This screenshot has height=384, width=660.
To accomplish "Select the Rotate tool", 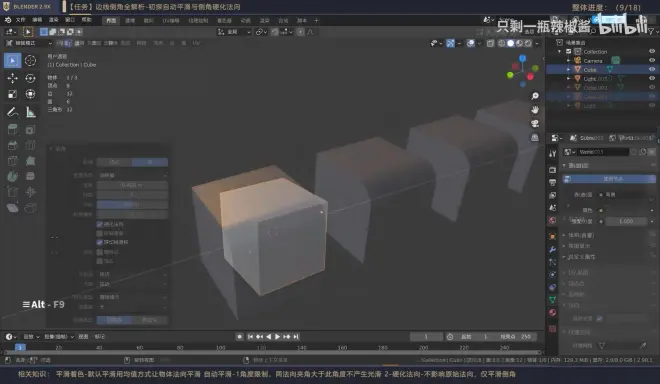I will coord(30,78).
